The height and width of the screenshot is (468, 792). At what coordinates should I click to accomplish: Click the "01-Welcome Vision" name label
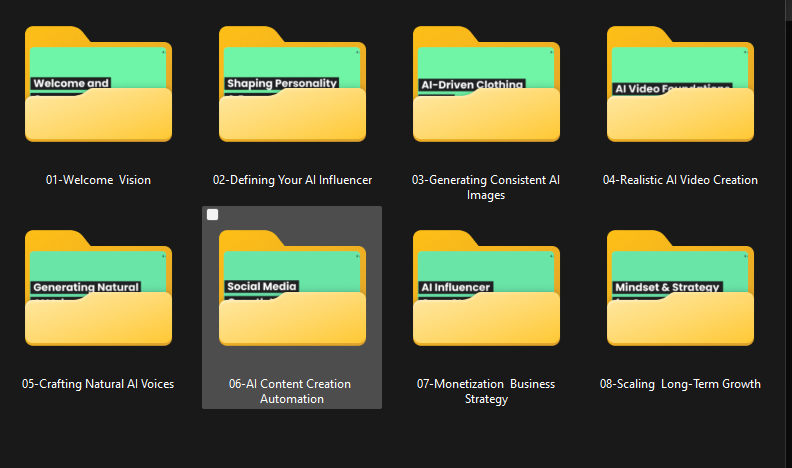click(98, 180)
